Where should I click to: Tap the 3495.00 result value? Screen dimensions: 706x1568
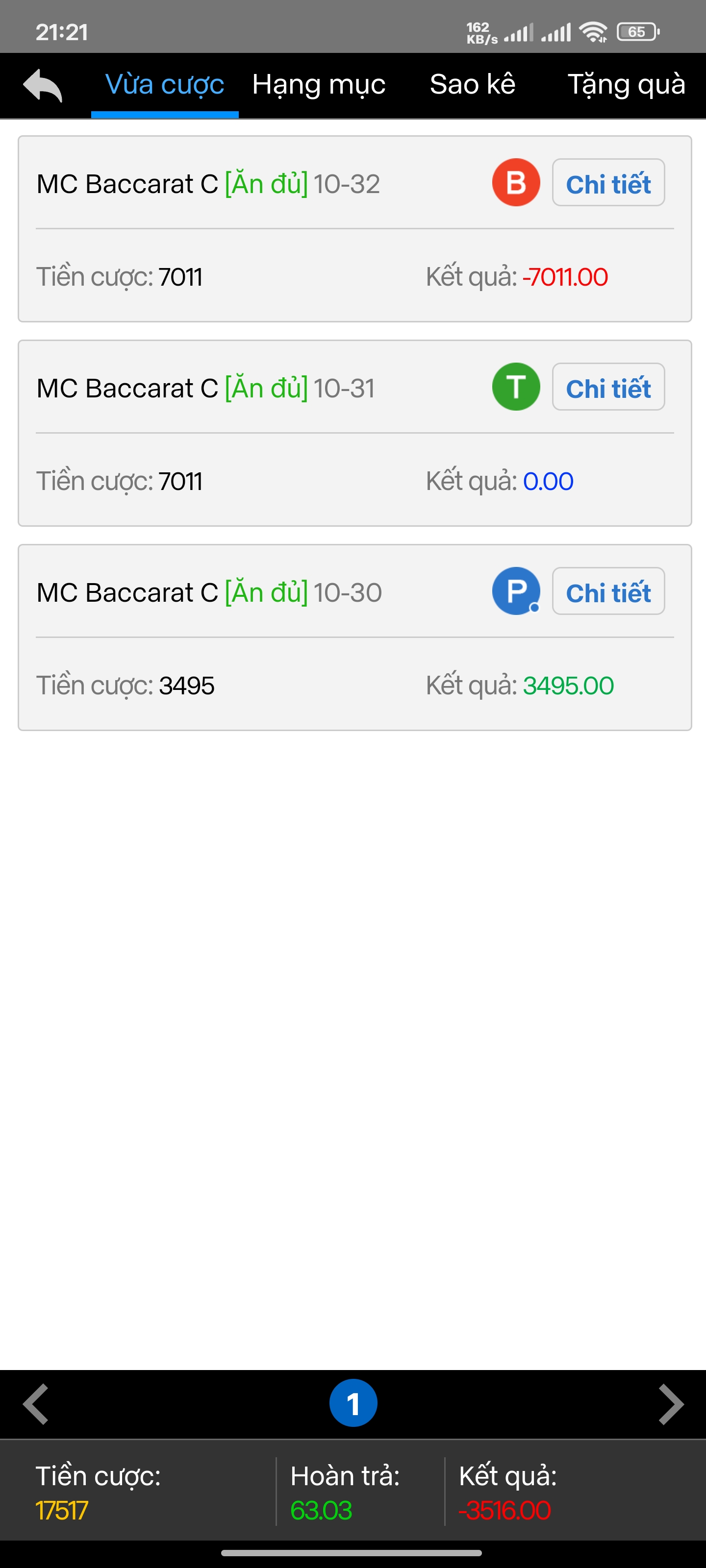point(568,686)
